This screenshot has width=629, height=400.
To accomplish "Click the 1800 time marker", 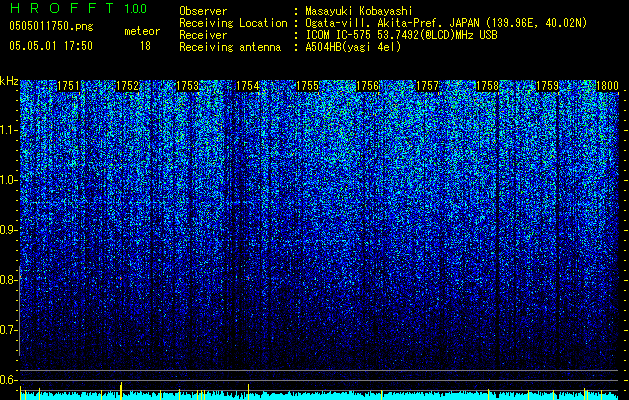I will click(x=607, y=86).
